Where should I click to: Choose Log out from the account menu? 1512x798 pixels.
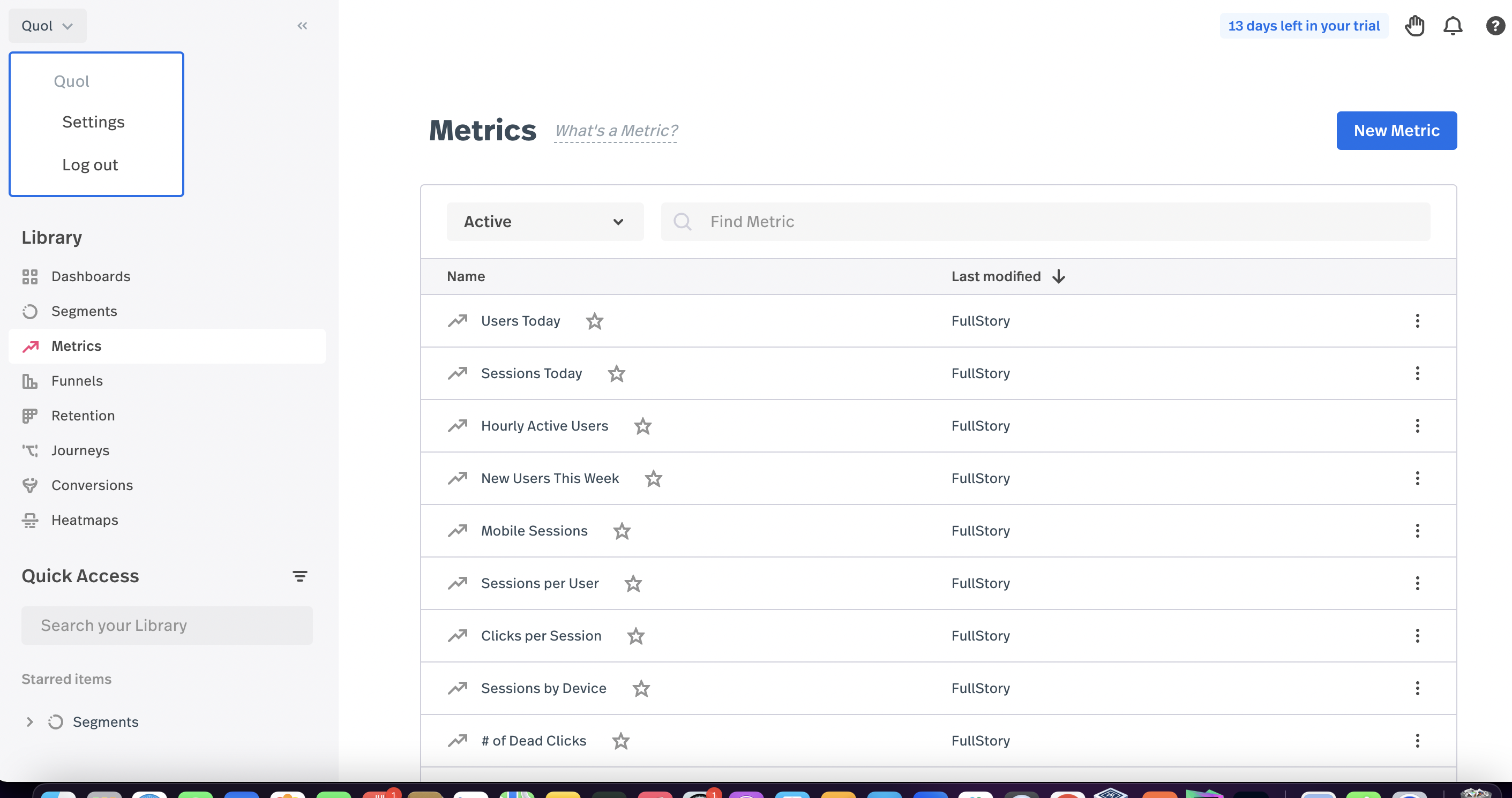(90, 165)
